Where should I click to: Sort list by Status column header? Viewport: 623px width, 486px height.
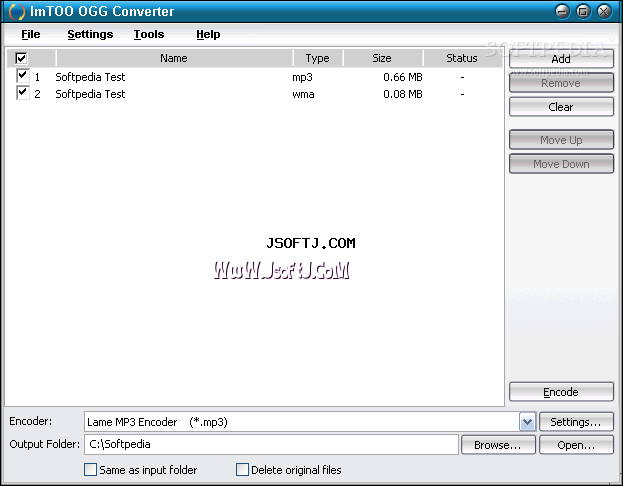tap(462, 58)
